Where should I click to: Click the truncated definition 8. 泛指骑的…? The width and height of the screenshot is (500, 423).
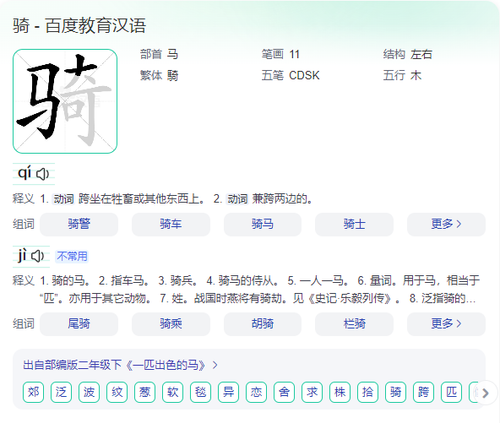(442, 298)
